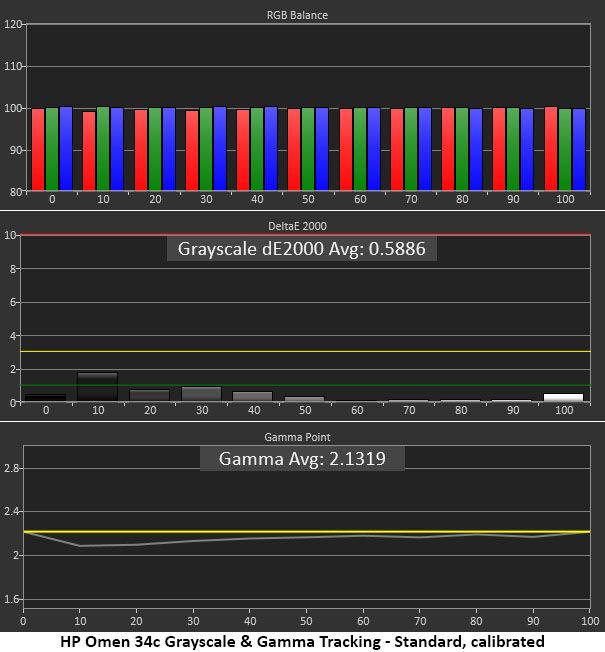605x652 pixels.
Task: Click the Gamma Point chart title
Action: [x=297, y=437]
